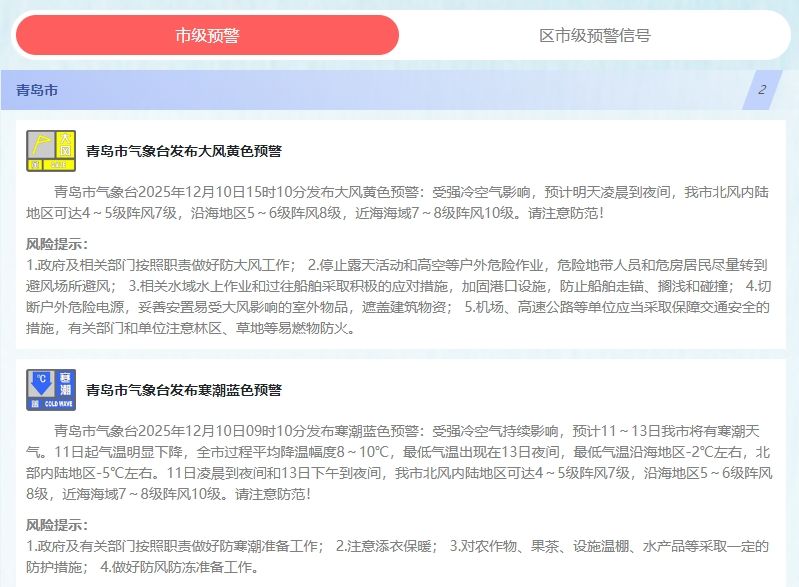
Task: Click the COLD WAVE label on the blue icon
Action: point(51,404)
